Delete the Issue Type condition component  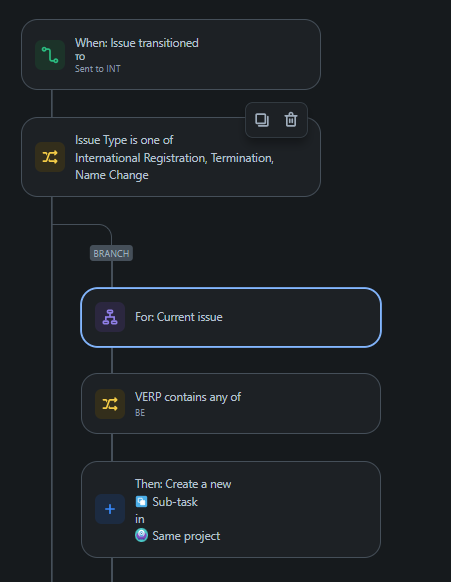pyautogui.click(x=291, y=120)
